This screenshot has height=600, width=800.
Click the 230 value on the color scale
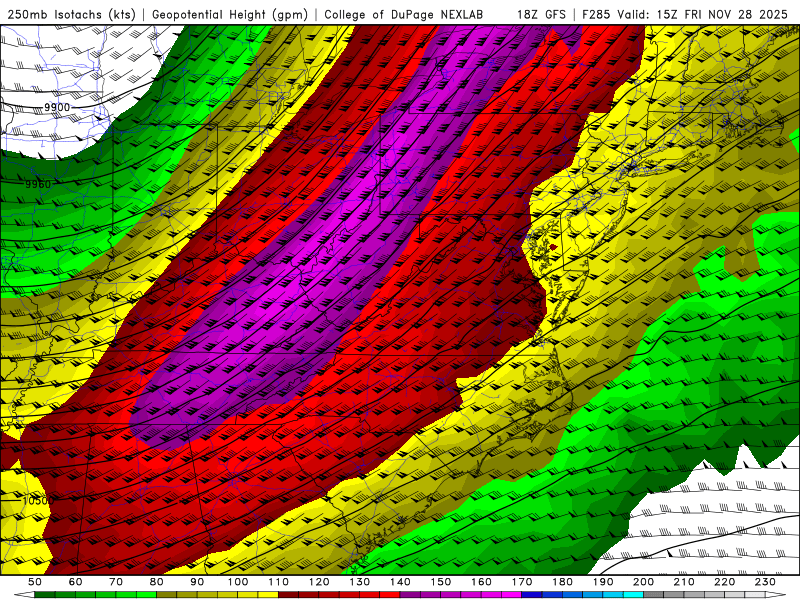coord(765,582)
